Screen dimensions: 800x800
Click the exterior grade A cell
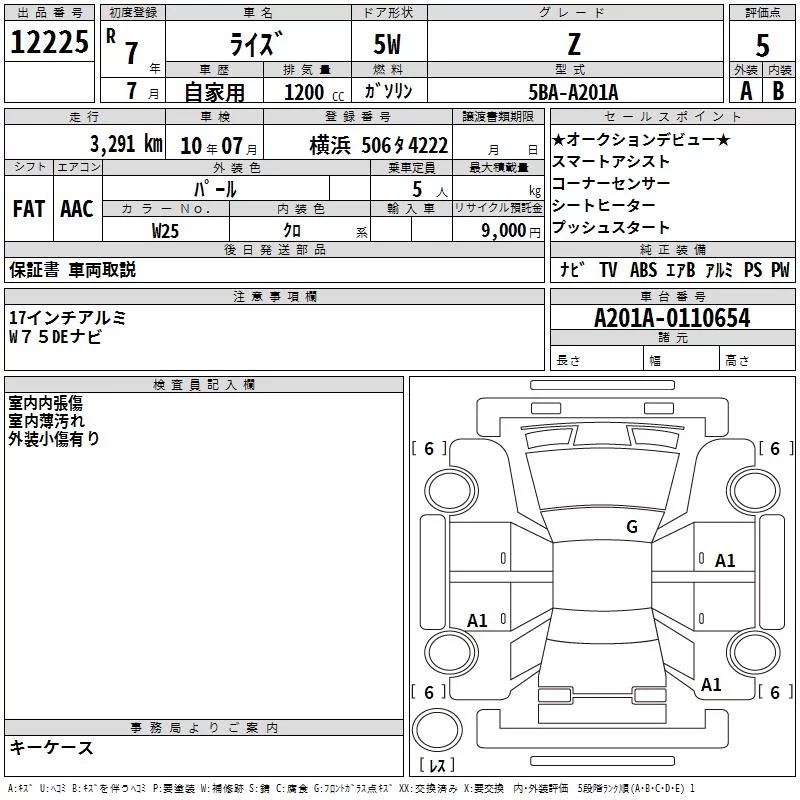tap(746, 91)
